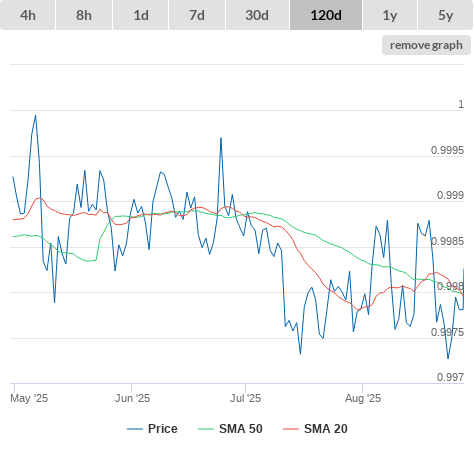Show the 5y time range
Screen dimensions: 474x455
[x=445, y=15]
